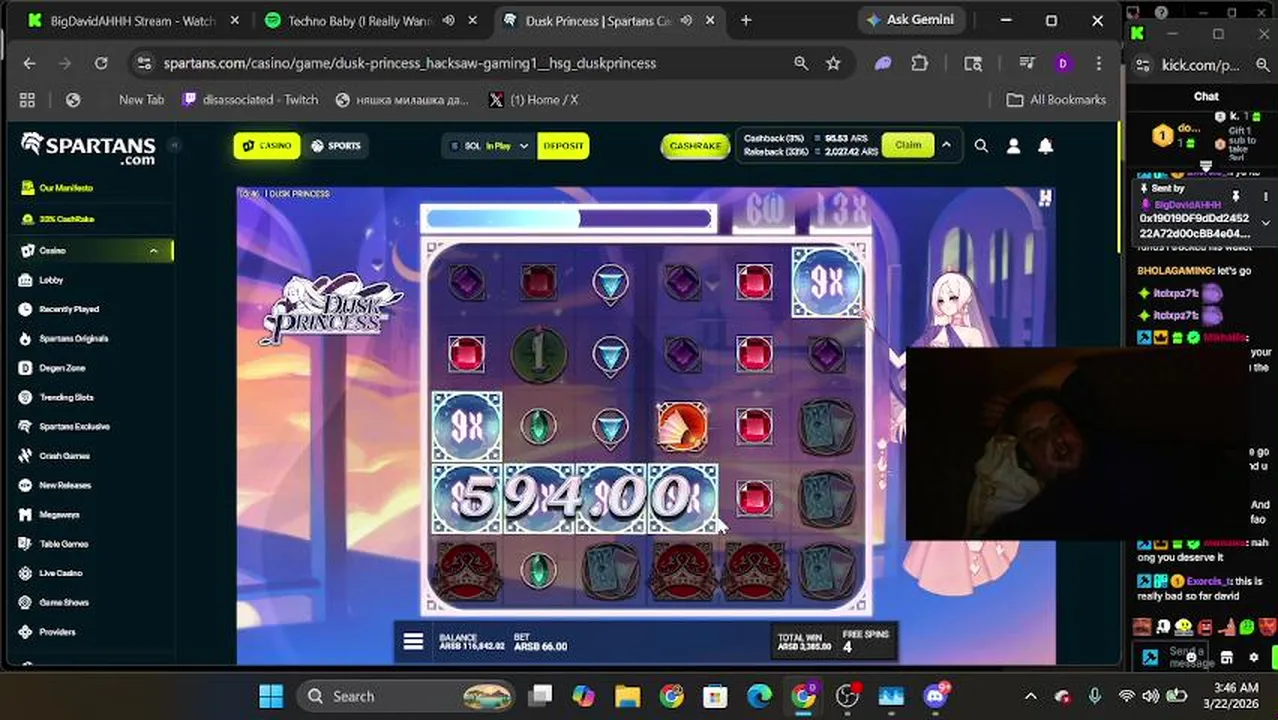Open Recently Played in sidebar

(68, 309)
